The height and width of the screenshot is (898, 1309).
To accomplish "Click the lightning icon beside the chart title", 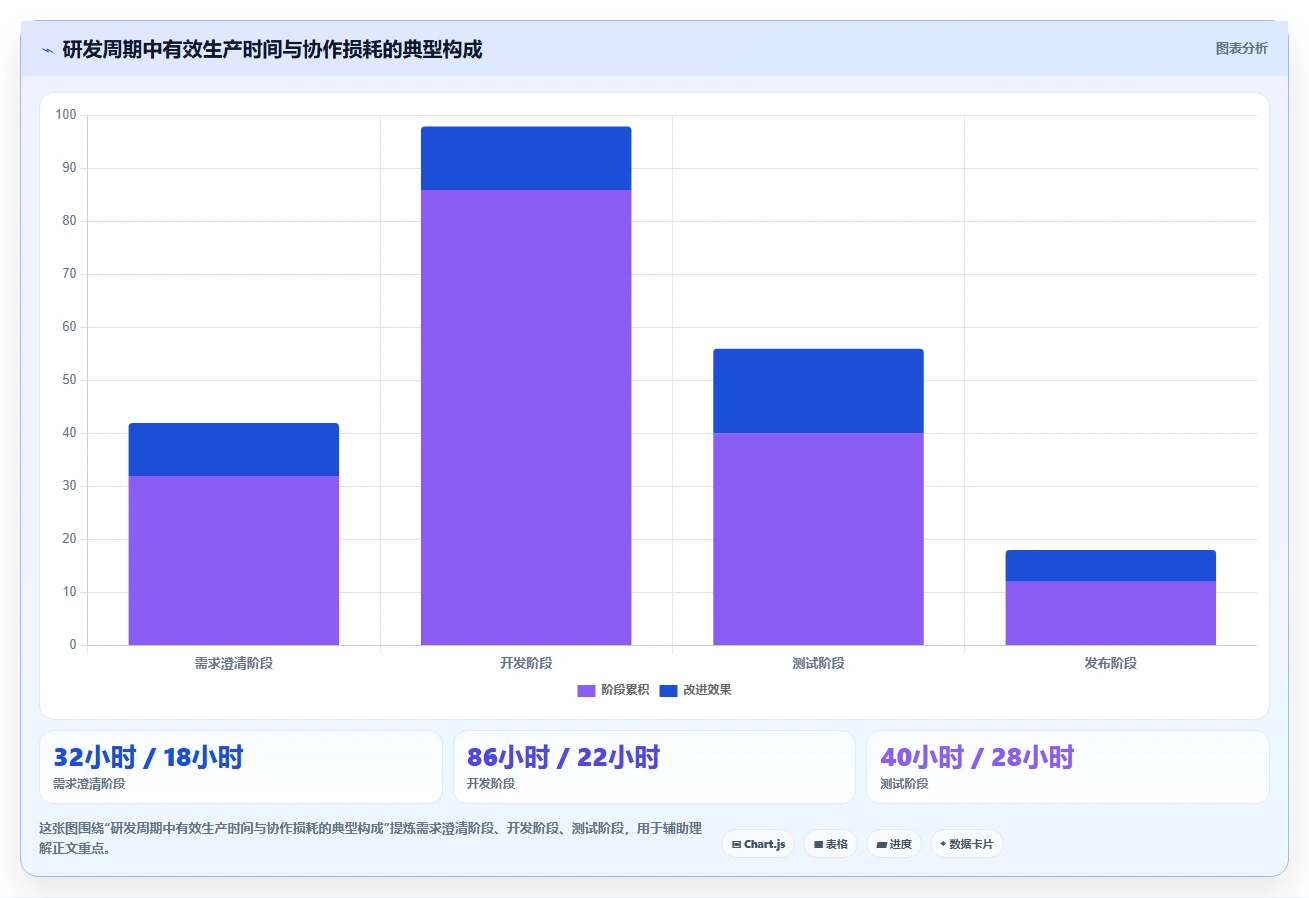I will [x=48, y=50].
